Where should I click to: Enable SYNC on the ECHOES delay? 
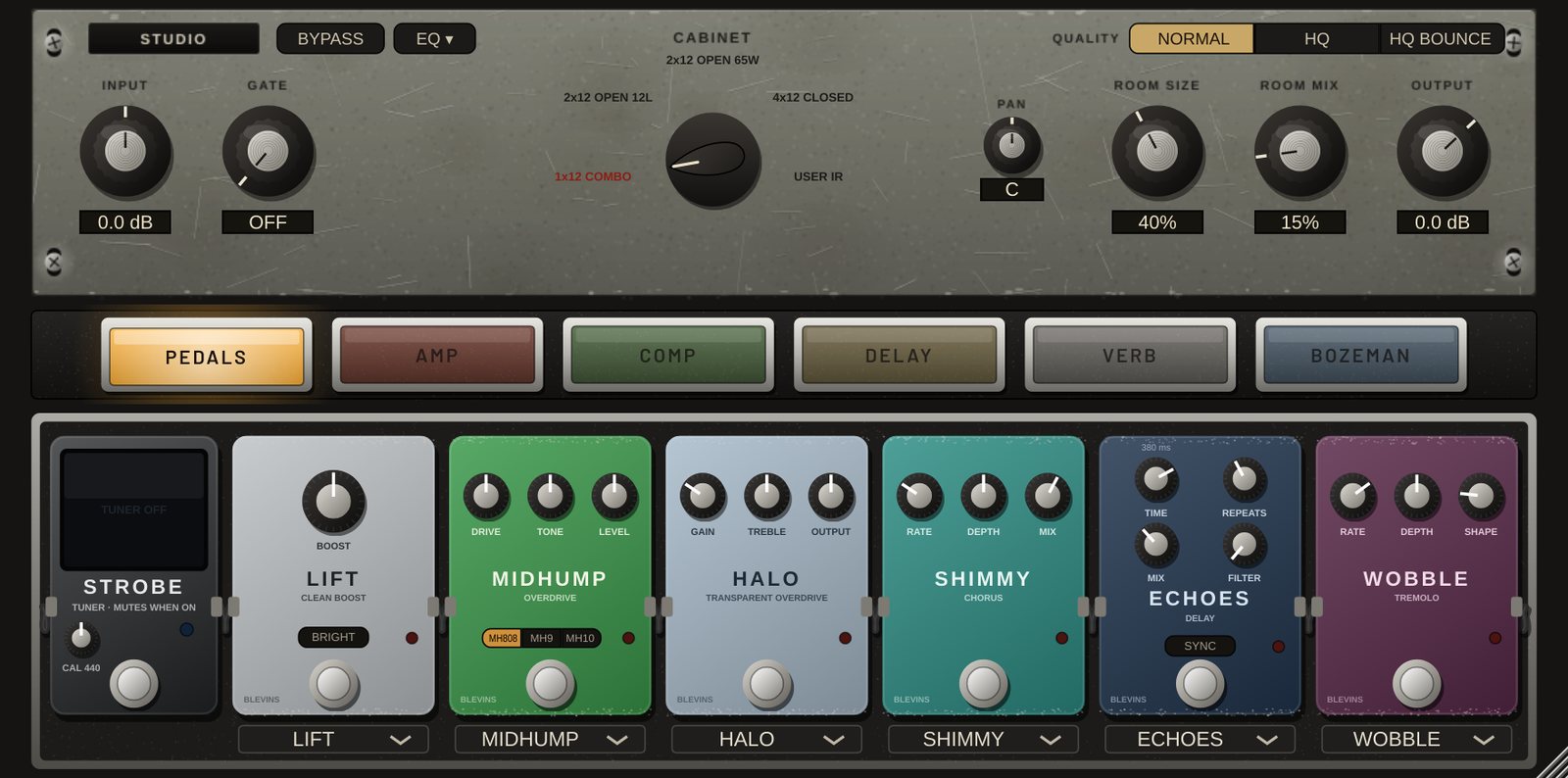coord(1200,646)
